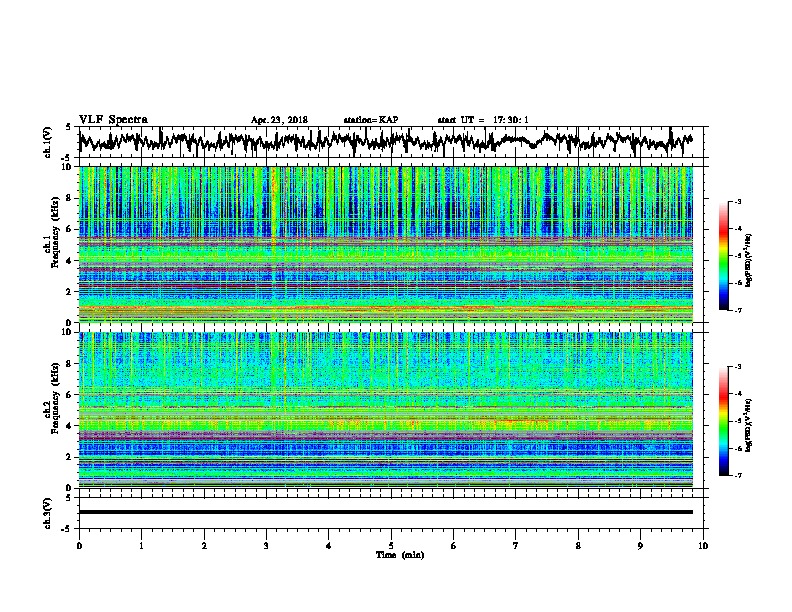The image size is (792, 612).
Task: Click the '-7' value on ch.2 color bar
Action: 737,475
